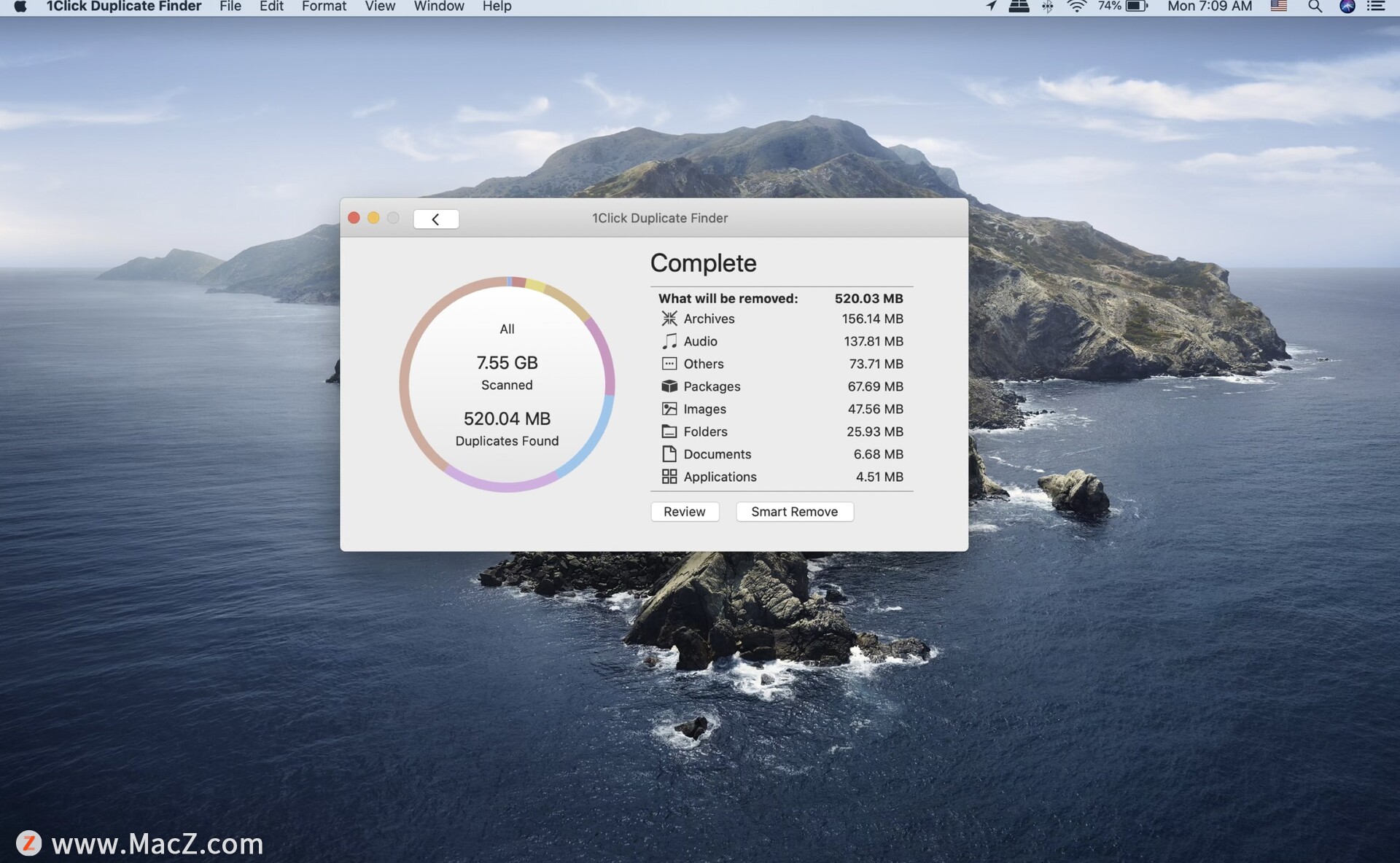Open the Window menu
Image resolution: width=1400 pixels, height=863 pixels.
pos(439,7)
